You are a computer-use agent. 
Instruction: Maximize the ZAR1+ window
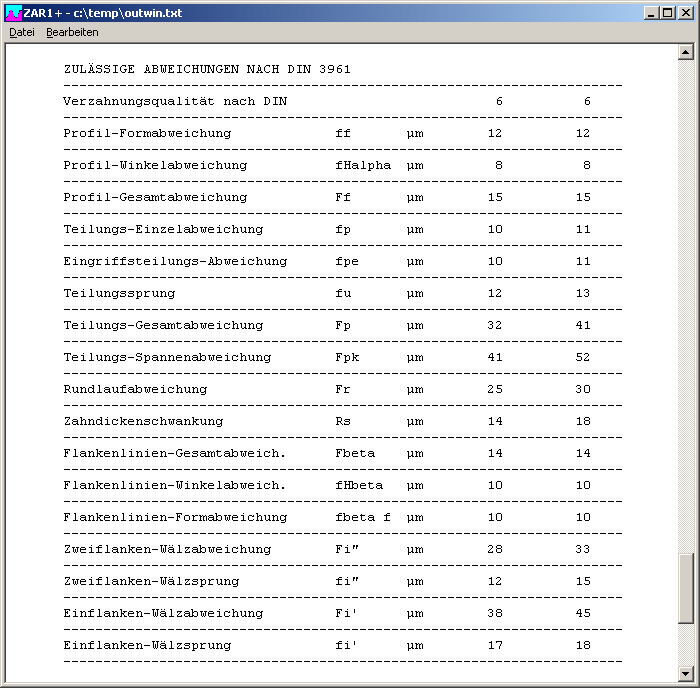click(x=668, y=11)
